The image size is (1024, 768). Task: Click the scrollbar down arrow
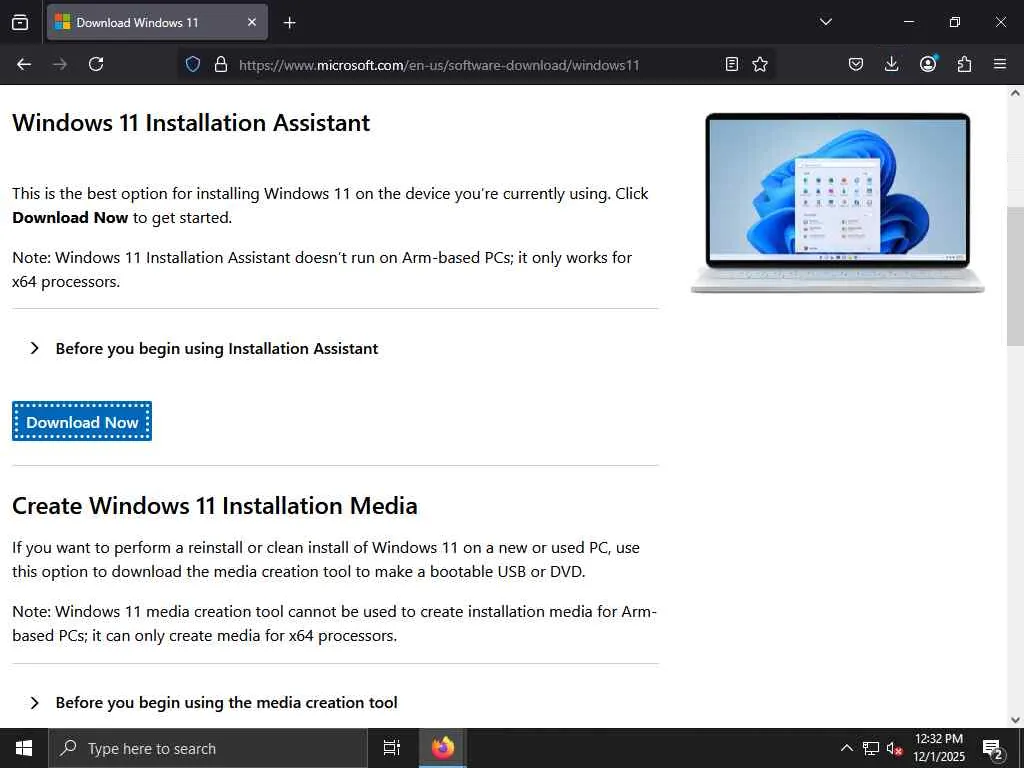[x=1015, y=720]
